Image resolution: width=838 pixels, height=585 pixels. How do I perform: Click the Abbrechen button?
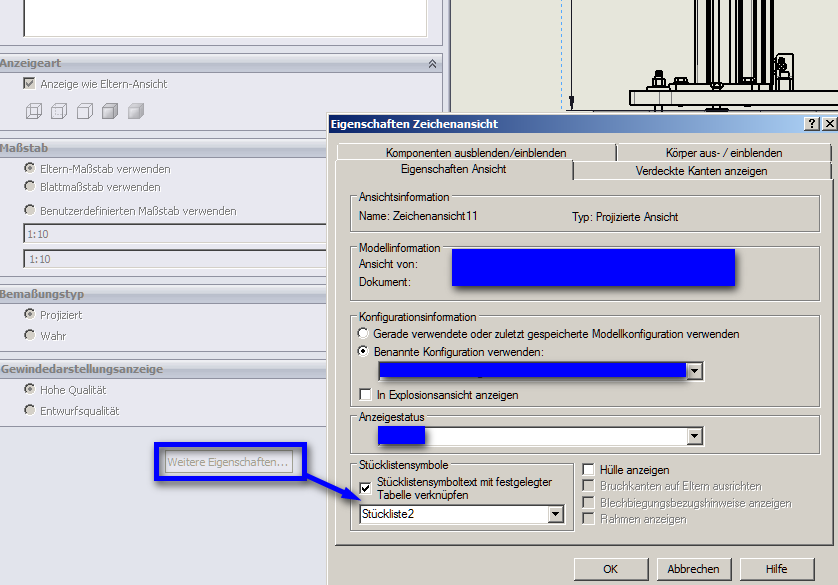693,569
